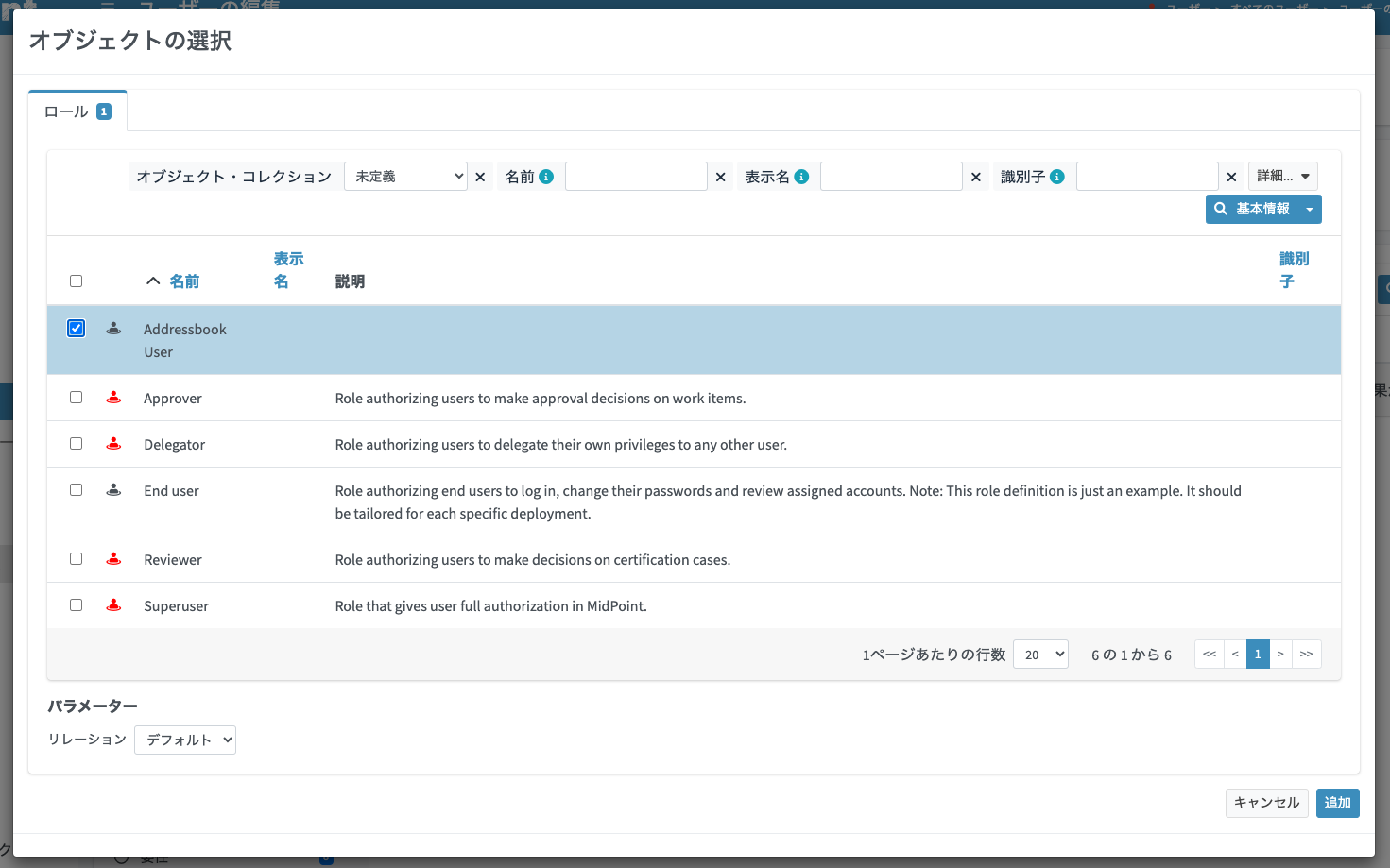Viewport: 1390px width, 868px height.
Task: Click the red Reviewer role icon
Action: pyautogui.click(x=113, y=558)
